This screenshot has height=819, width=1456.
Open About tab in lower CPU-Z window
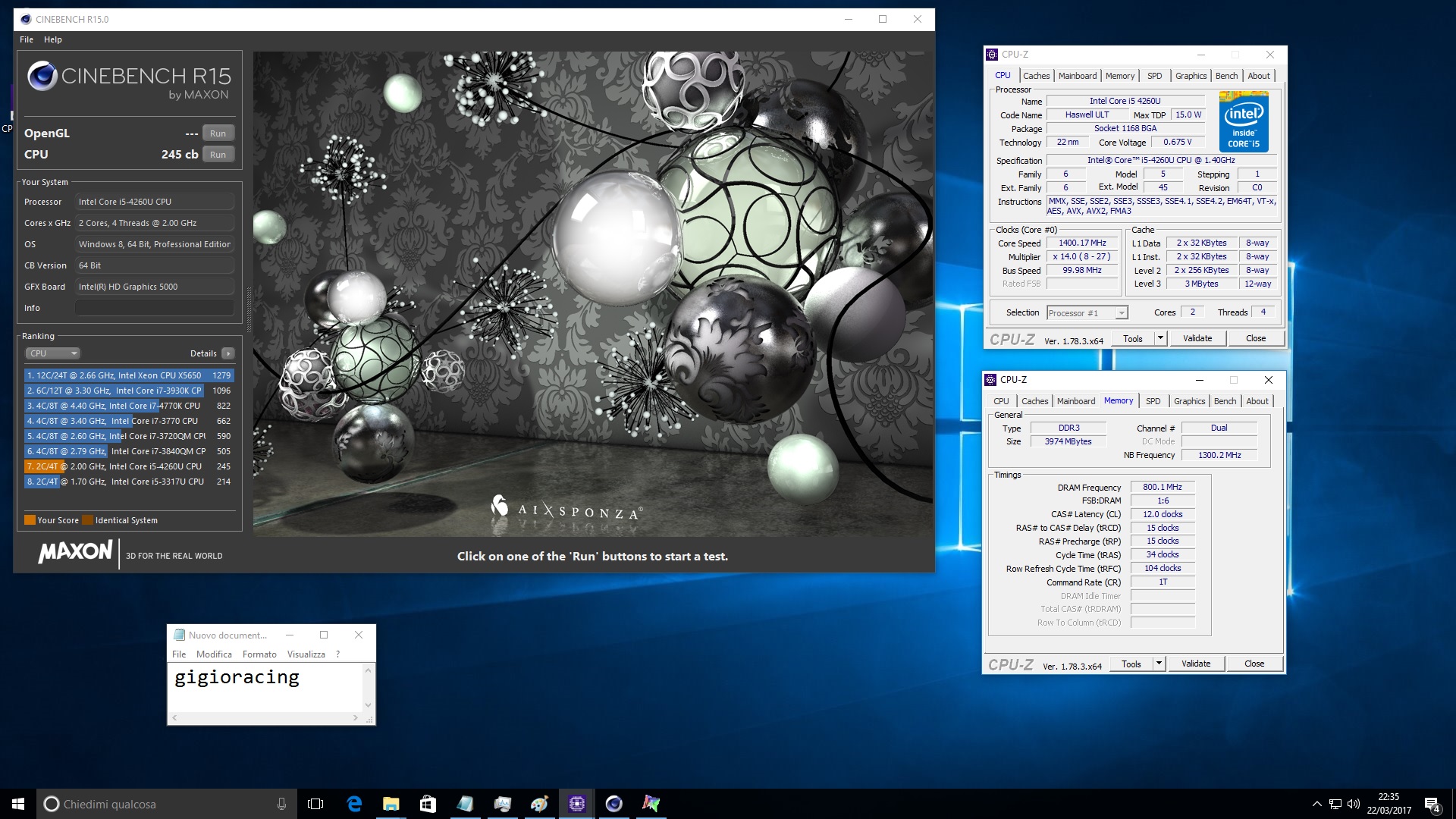pos(1257,401)
